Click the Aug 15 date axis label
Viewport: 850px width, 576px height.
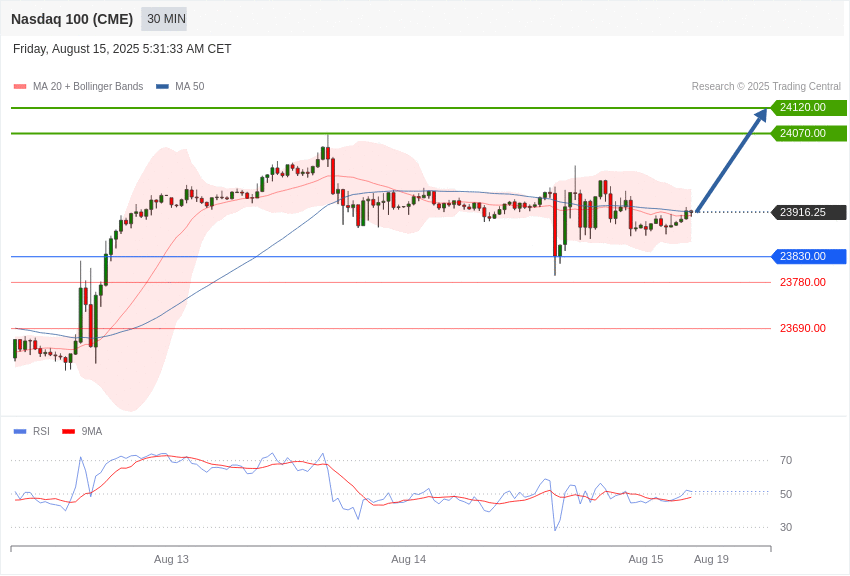(x=646, y=559)
